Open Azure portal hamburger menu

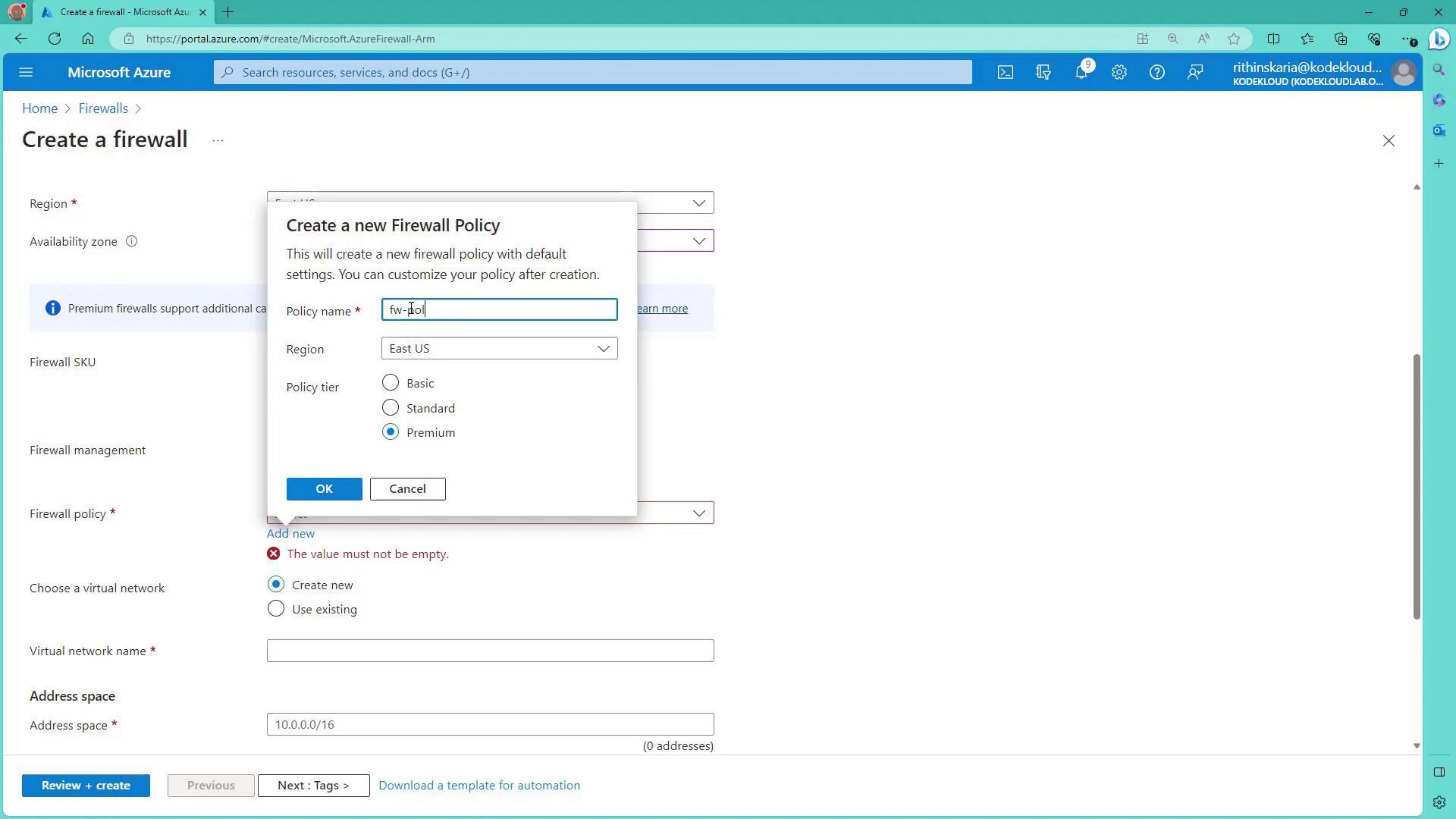click(x=26, y=72)
